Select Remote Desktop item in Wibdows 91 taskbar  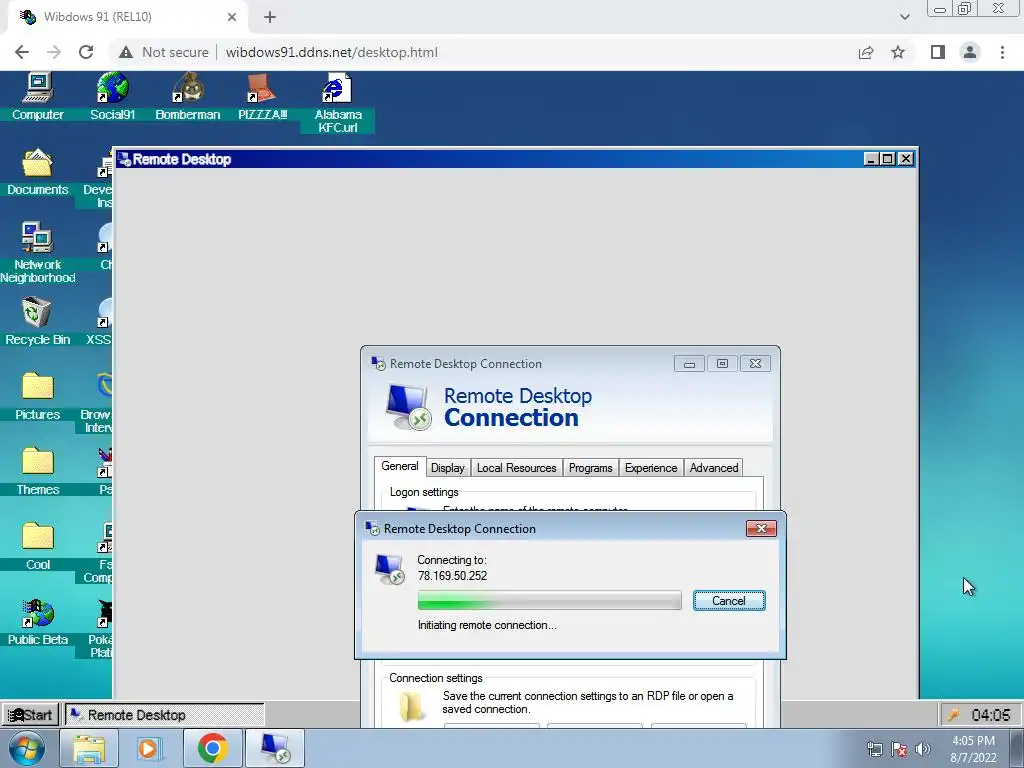tap(165, 715)
